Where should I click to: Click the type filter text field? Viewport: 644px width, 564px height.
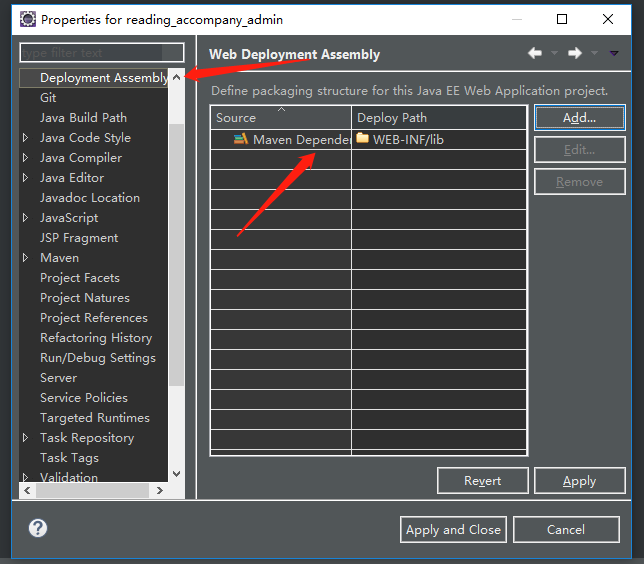[x=101, y=53]
